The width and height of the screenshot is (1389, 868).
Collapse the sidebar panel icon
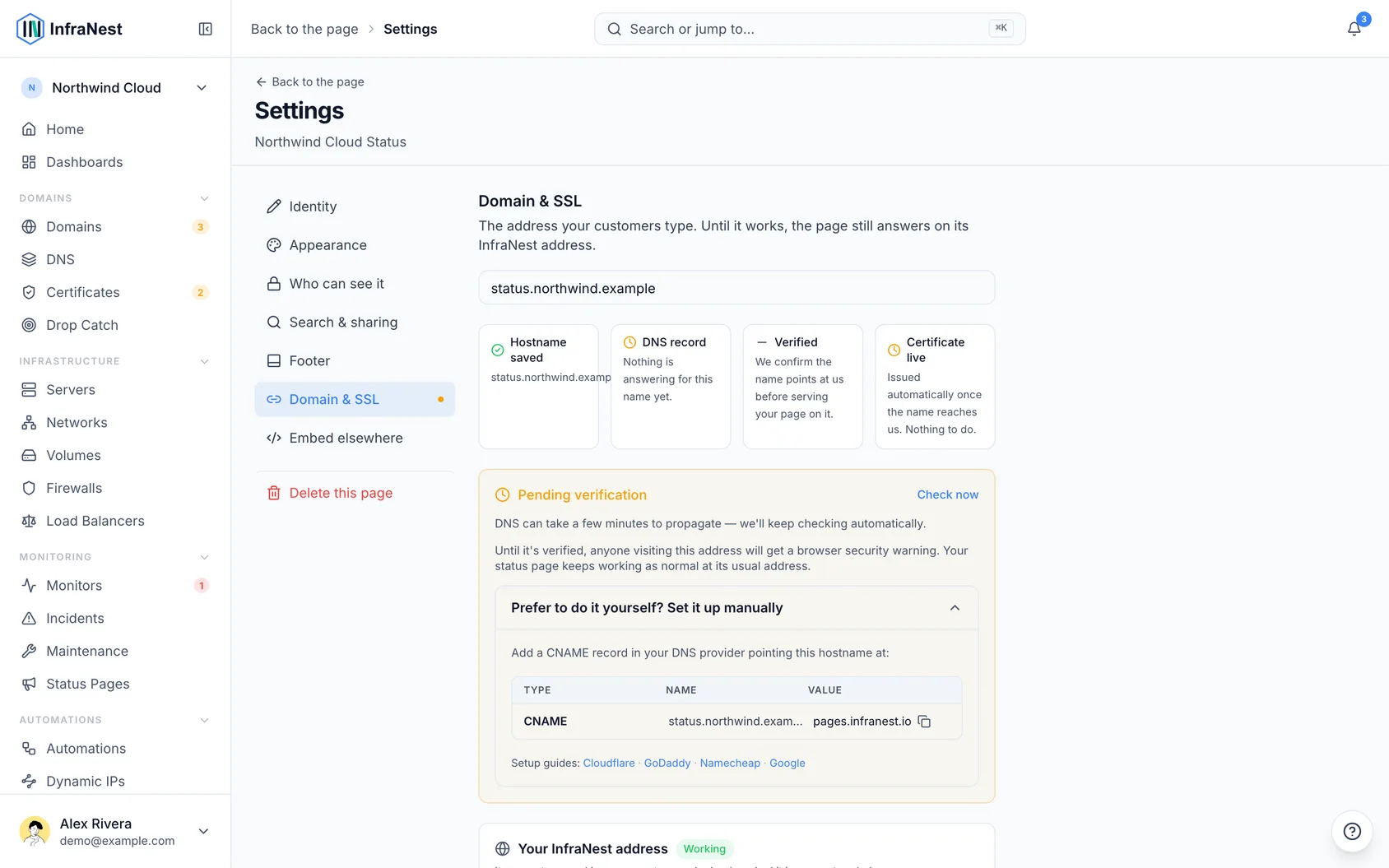(206, 29)
